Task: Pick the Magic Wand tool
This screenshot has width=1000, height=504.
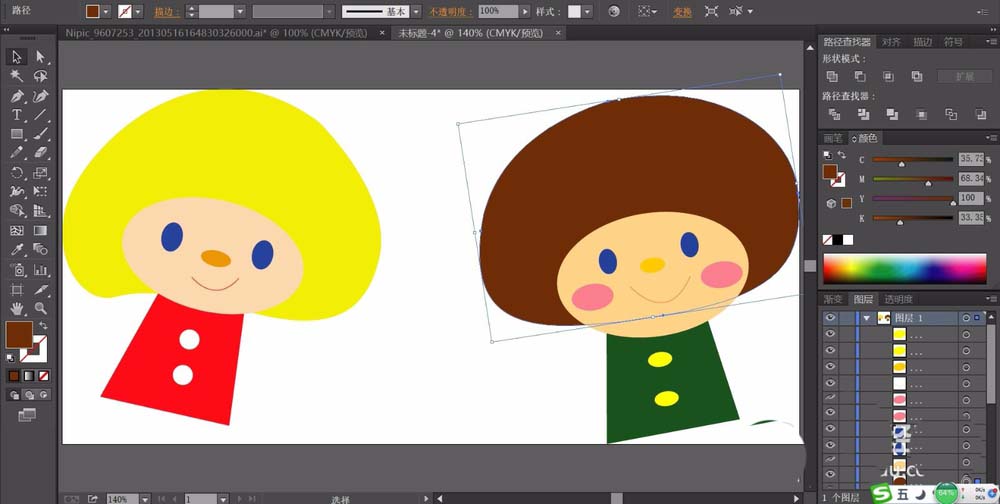Action: pos(17,76)
